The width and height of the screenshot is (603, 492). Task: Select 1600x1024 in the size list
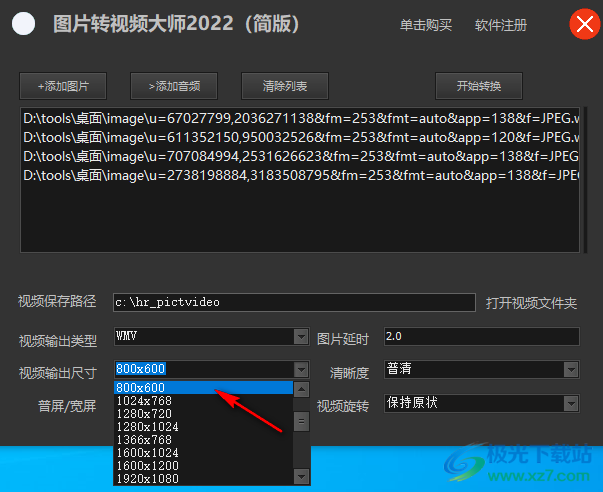(x=204, y=453)
